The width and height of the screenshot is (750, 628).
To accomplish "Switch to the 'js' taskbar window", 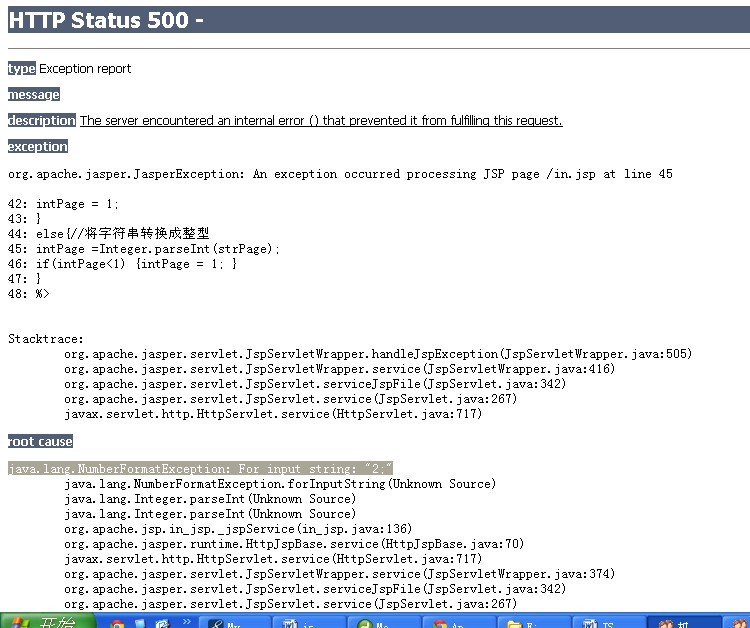I will pyautogui.click(x=308, y=623).
